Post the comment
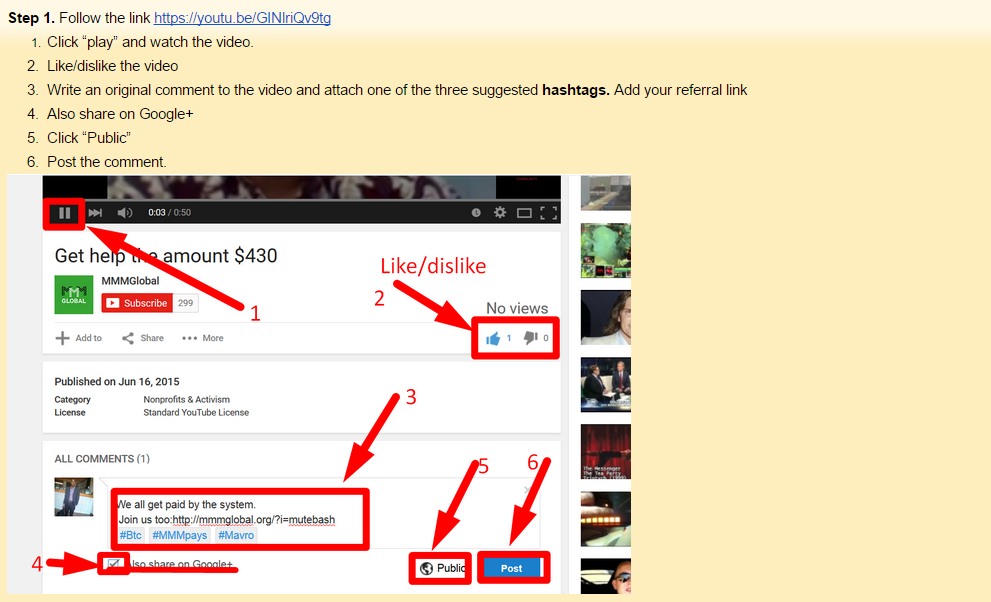Image resolution: width=991 pixels, height=602 pixels. (512, 568)
